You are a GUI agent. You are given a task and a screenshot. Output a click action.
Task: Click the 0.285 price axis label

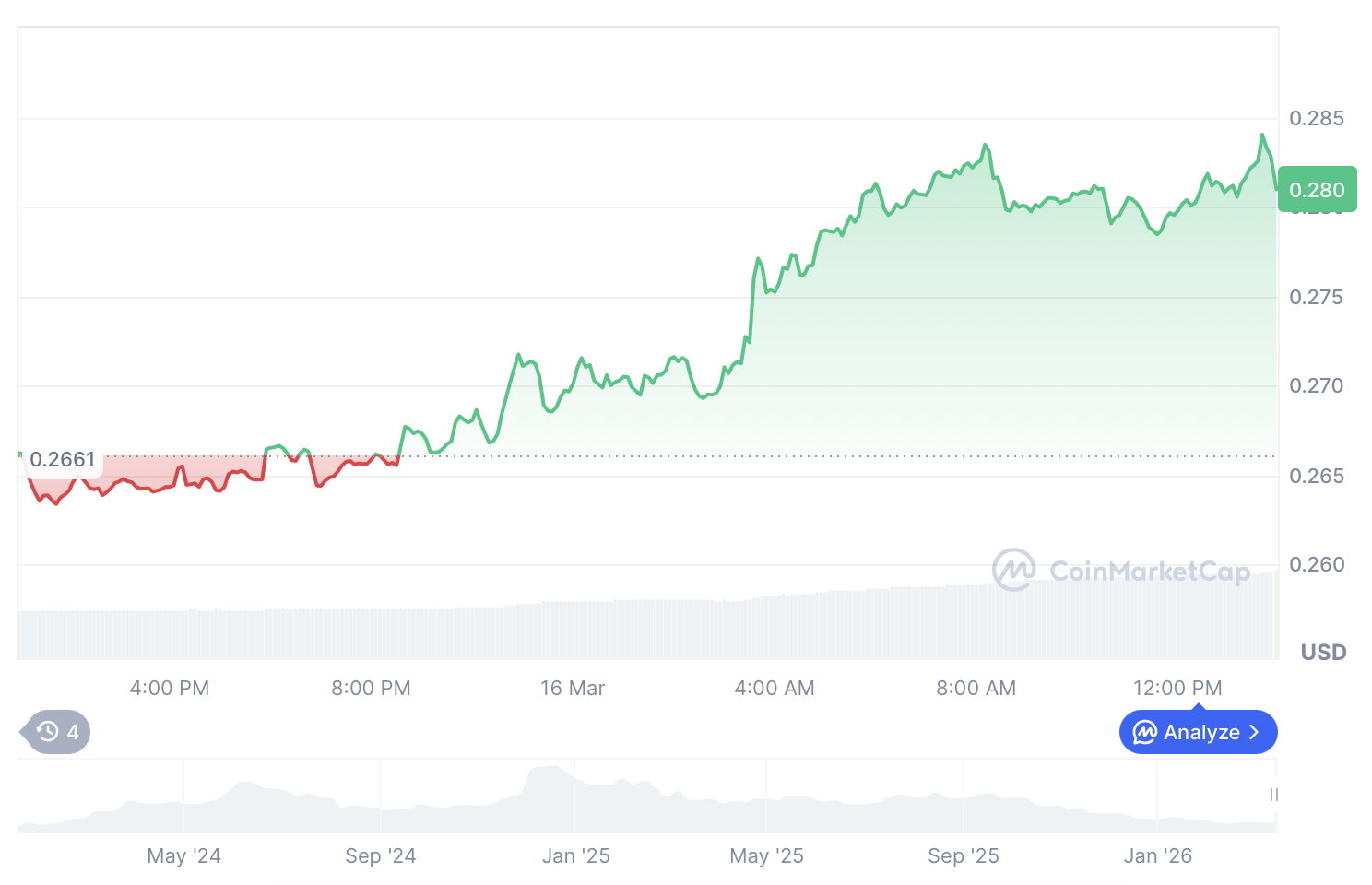pyautogui.click(x=1317, y=118)
